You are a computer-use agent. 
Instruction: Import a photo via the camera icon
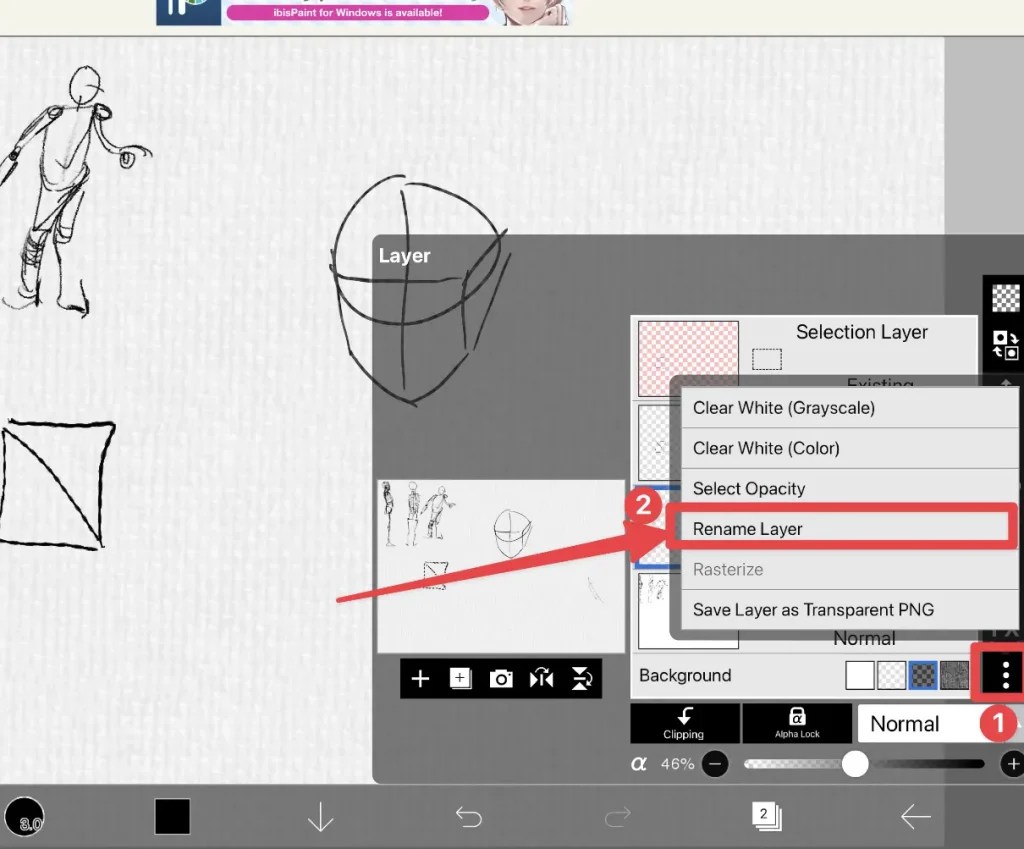click(501, 678)
